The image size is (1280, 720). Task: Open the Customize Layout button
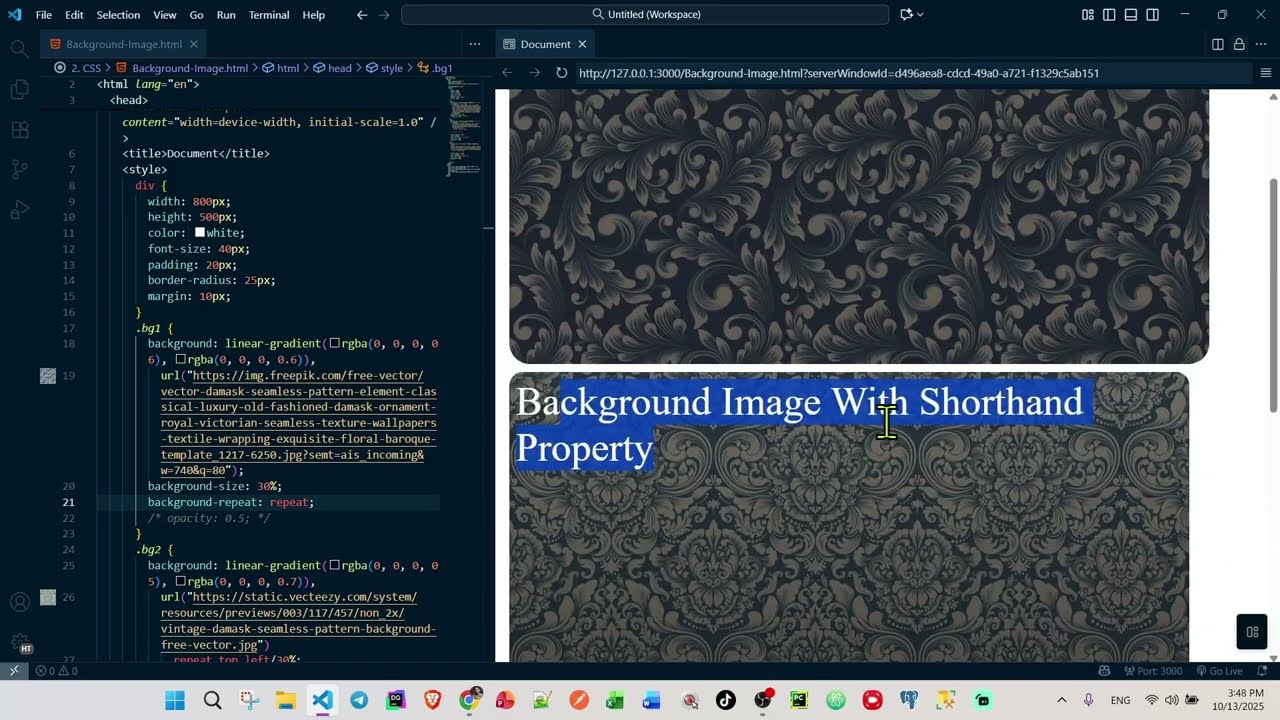[x=1087, y=15]
